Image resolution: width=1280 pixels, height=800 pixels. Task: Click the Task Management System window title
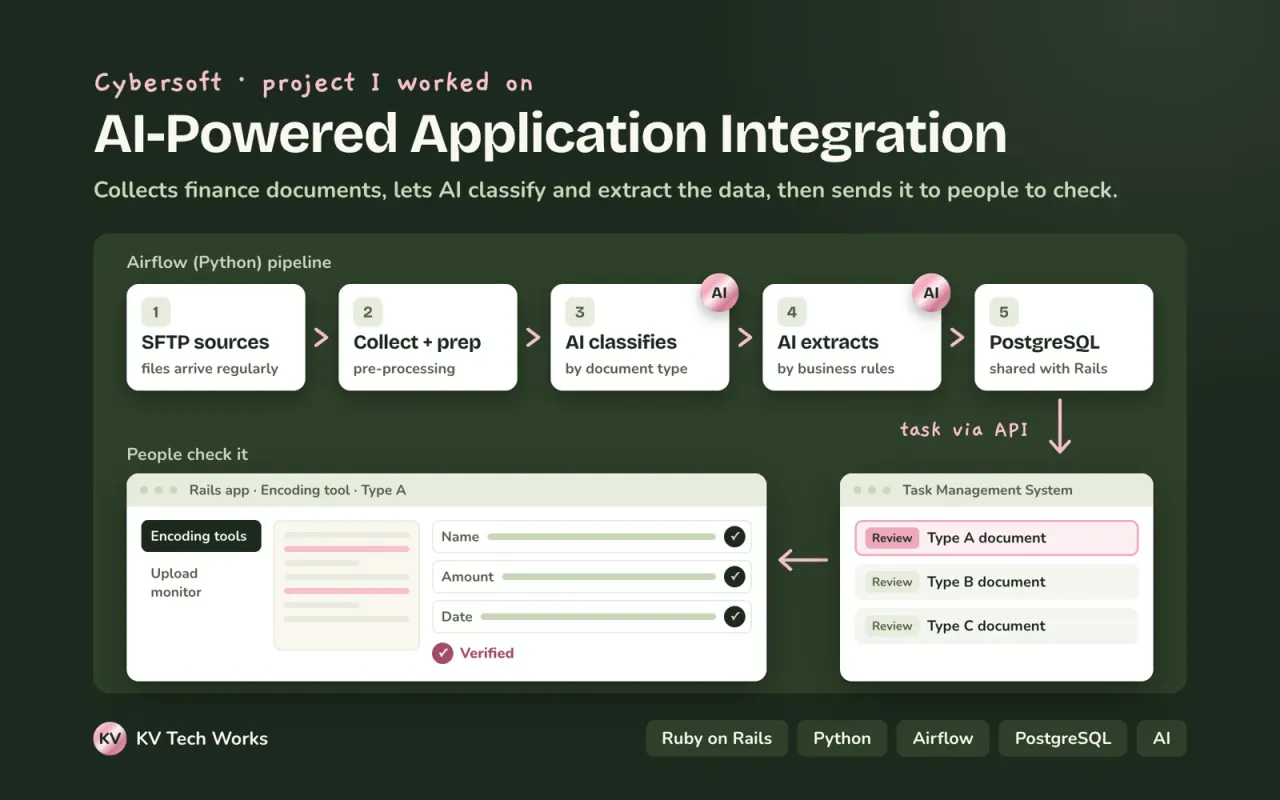click(987, 490)
